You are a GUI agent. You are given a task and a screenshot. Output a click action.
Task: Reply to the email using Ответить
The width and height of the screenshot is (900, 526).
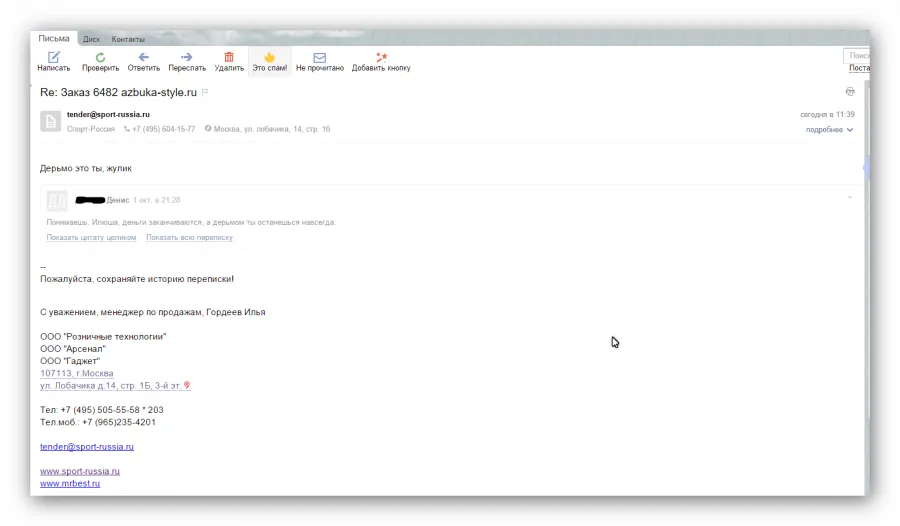[143, 61]
